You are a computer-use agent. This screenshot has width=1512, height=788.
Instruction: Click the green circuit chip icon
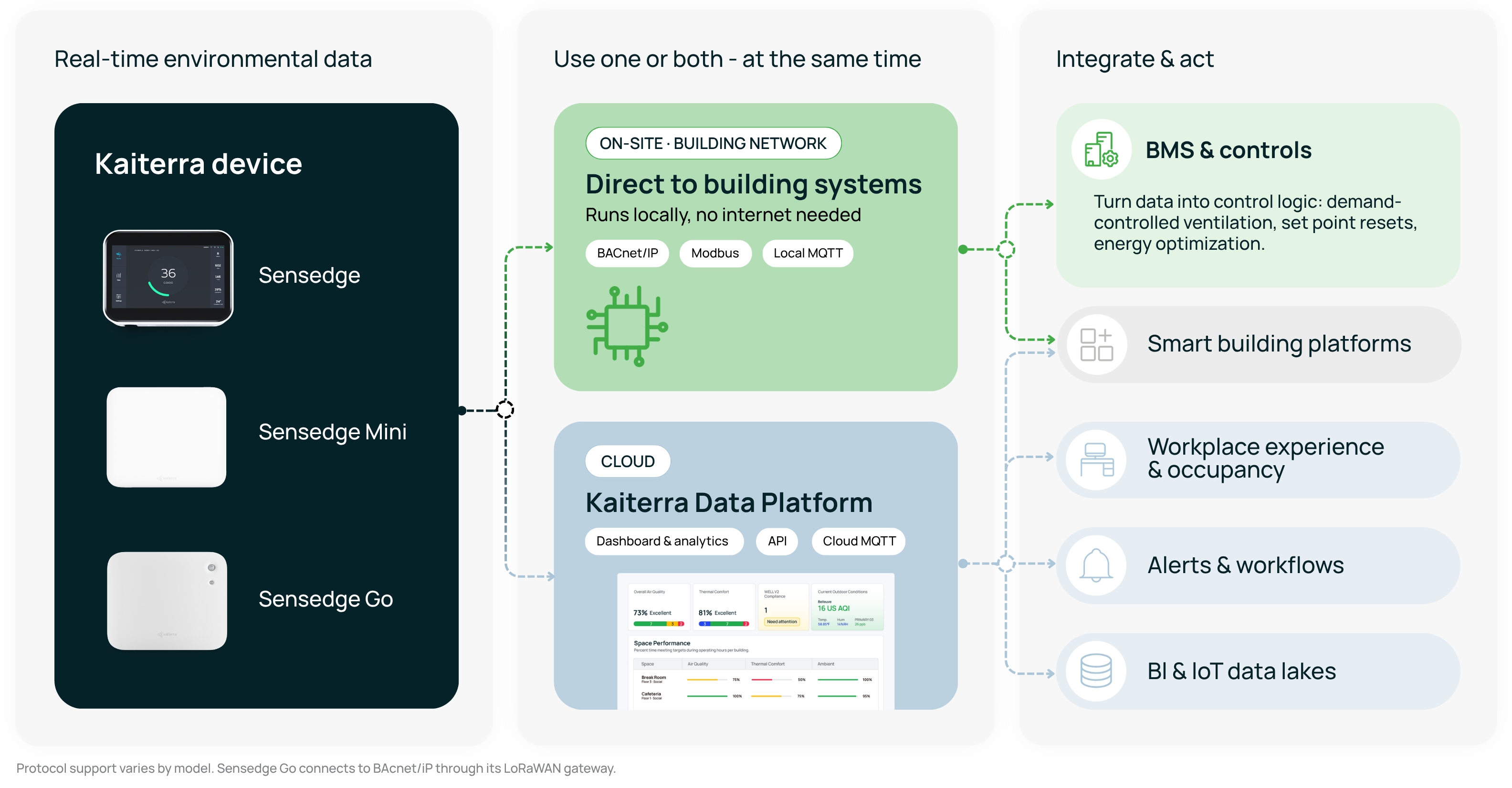point(627,326)
